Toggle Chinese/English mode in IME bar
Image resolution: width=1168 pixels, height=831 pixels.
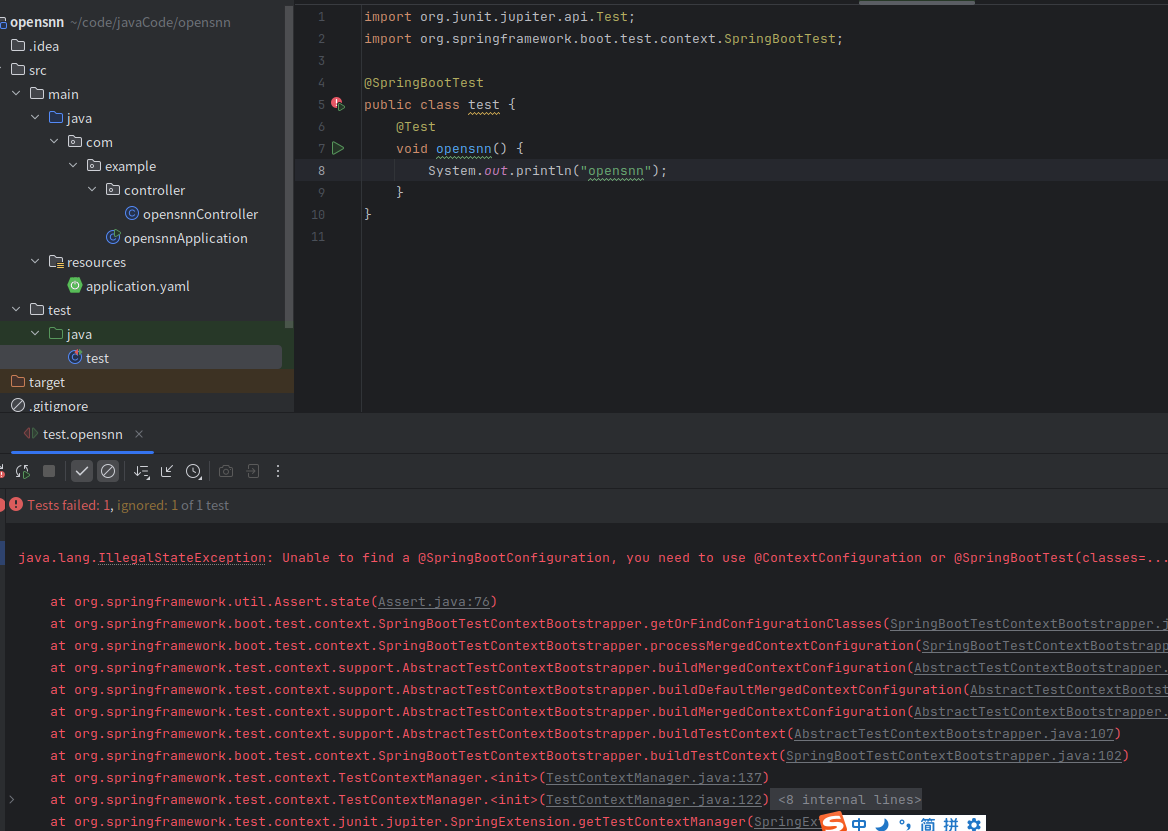point(860,824)
